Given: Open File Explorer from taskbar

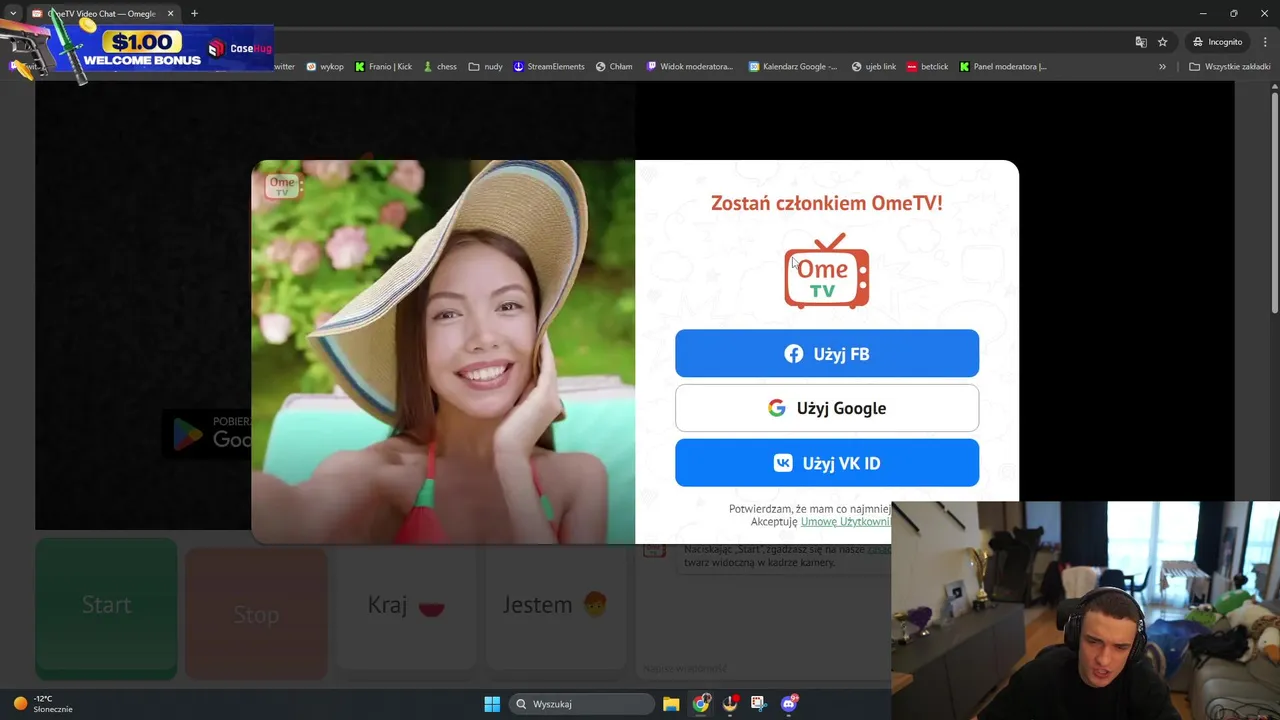Looking at the screenshot, I should (x=671, y=704).
